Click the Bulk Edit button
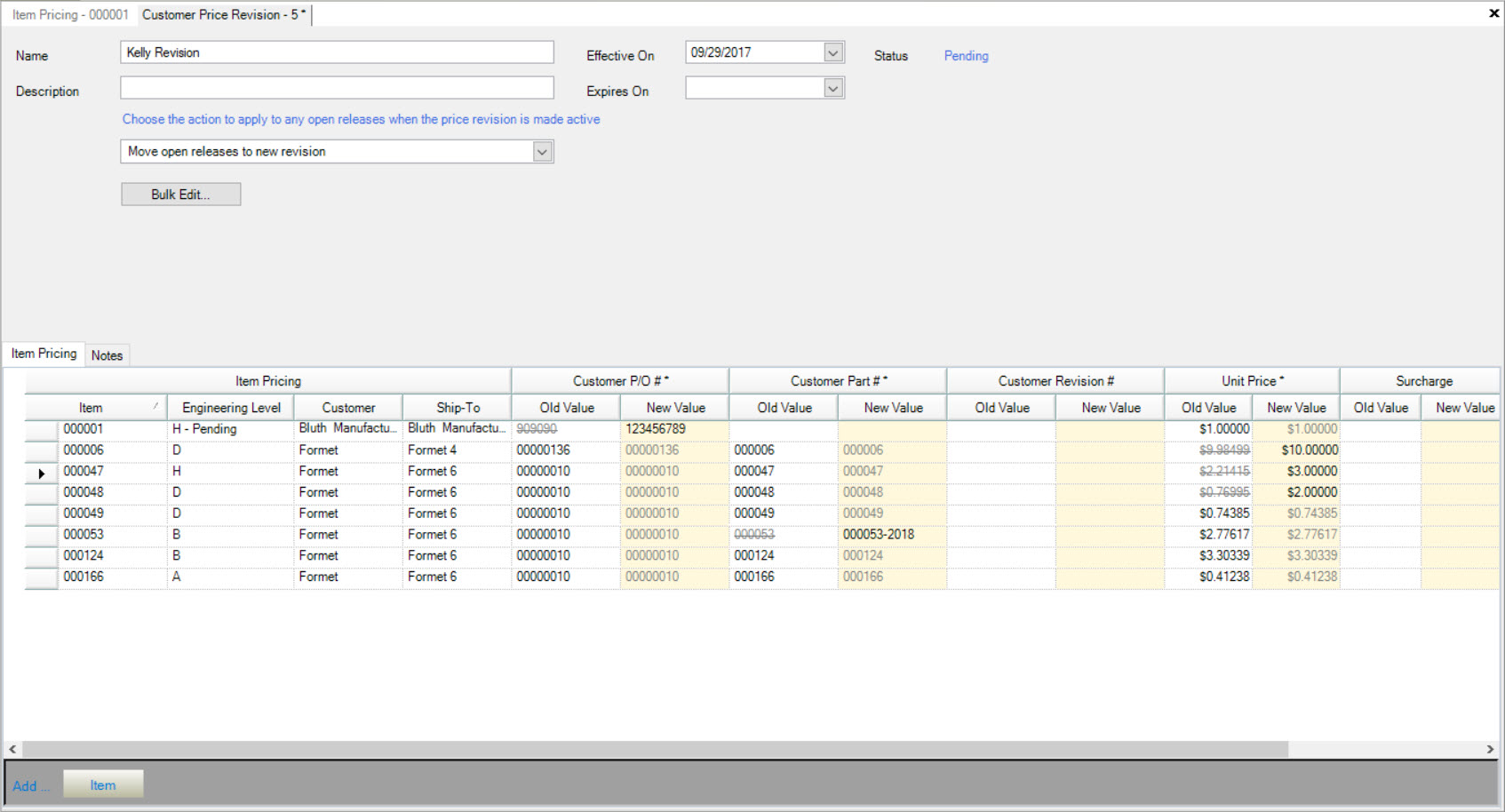 [x=180, y=195]
